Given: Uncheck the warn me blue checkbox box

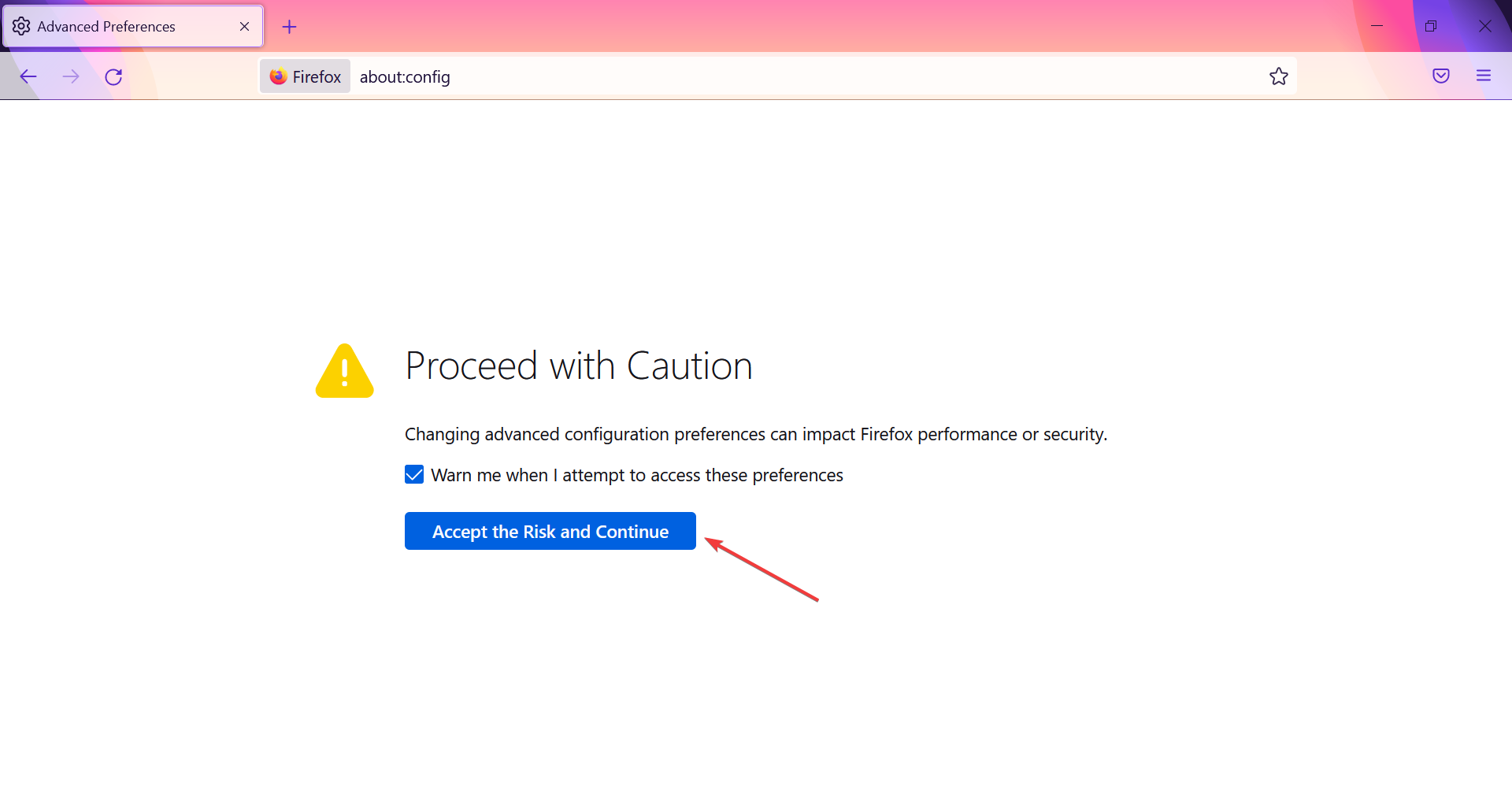Looking at the screenshot, I should [414, 474].
